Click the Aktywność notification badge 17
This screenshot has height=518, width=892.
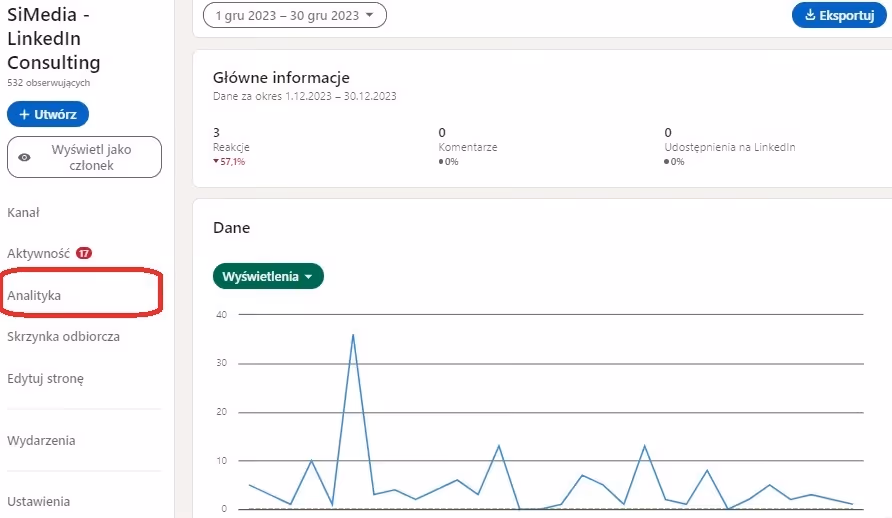[84, 254]
